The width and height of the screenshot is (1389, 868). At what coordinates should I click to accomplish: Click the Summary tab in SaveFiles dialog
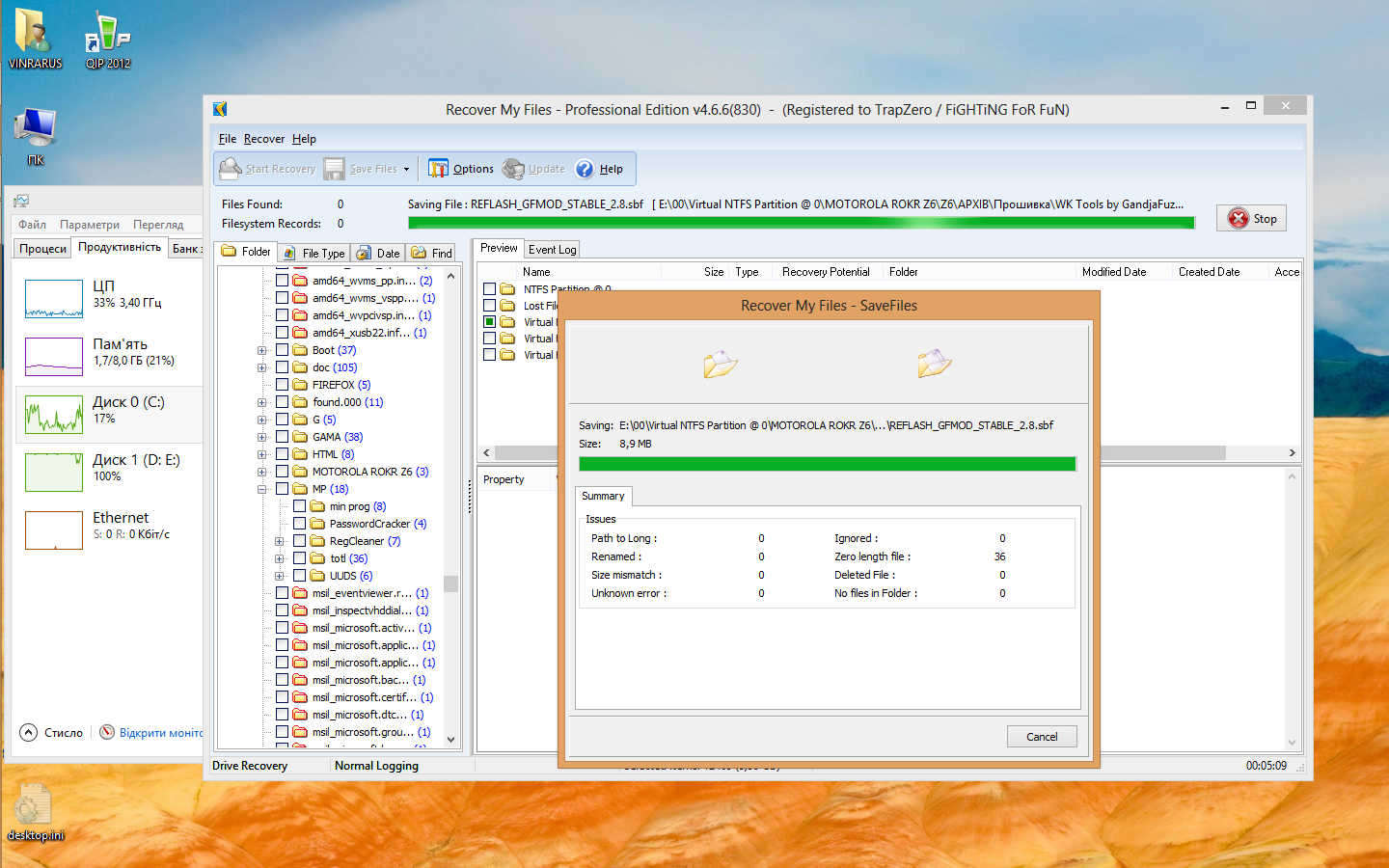point(603,496)
